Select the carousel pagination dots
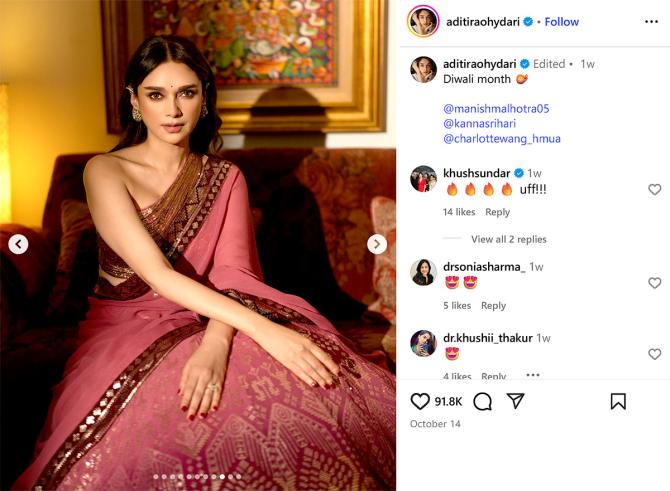670x491 pixels. 197,476
